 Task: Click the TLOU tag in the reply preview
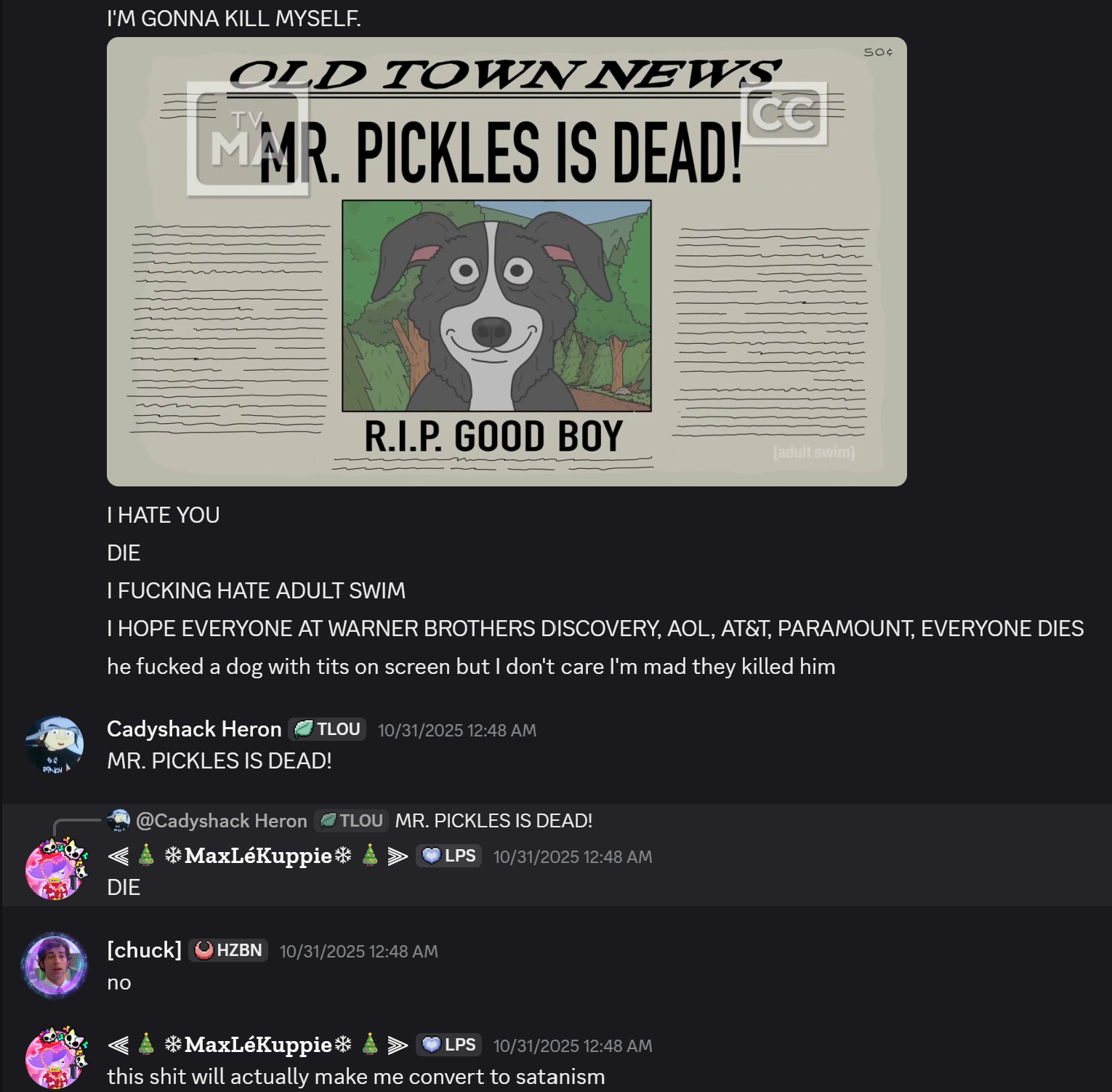351,821
